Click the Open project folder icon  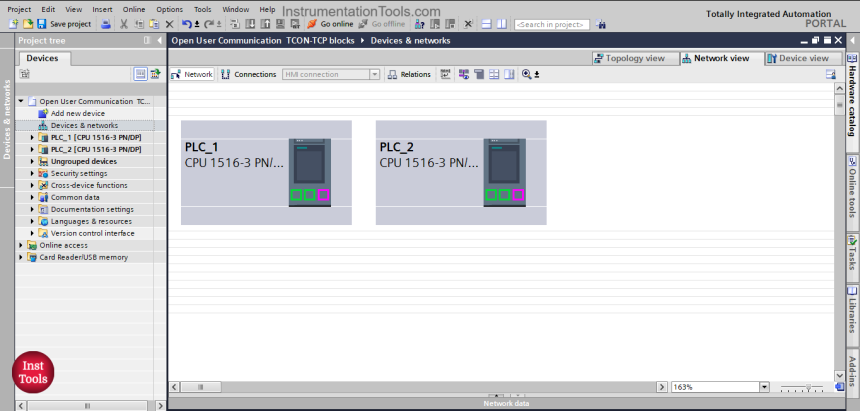tap(28, 24)
